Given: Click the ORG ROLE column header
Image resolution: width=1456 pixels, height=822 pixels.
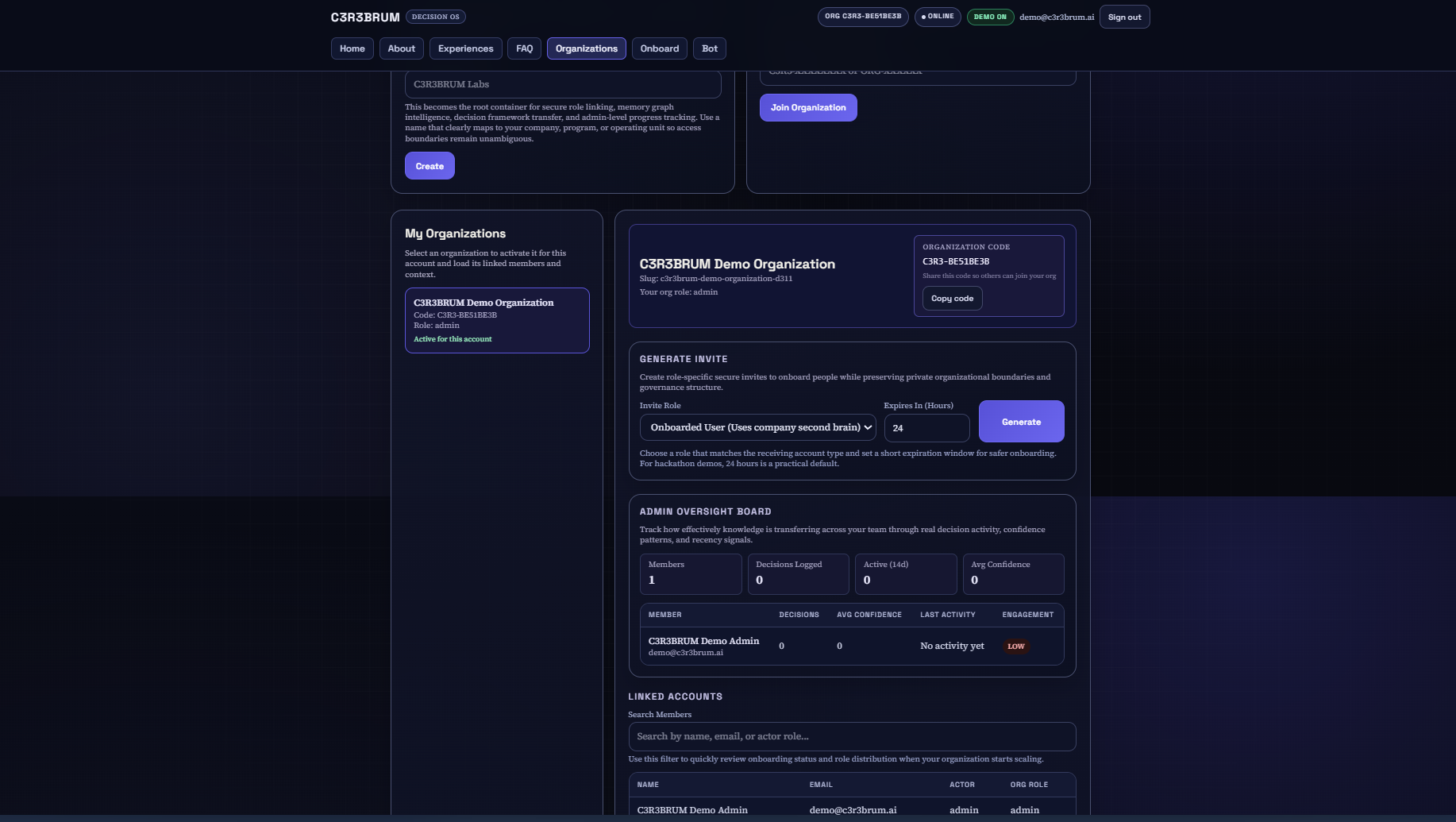Looking at the screenshot, I should 1029,785.
